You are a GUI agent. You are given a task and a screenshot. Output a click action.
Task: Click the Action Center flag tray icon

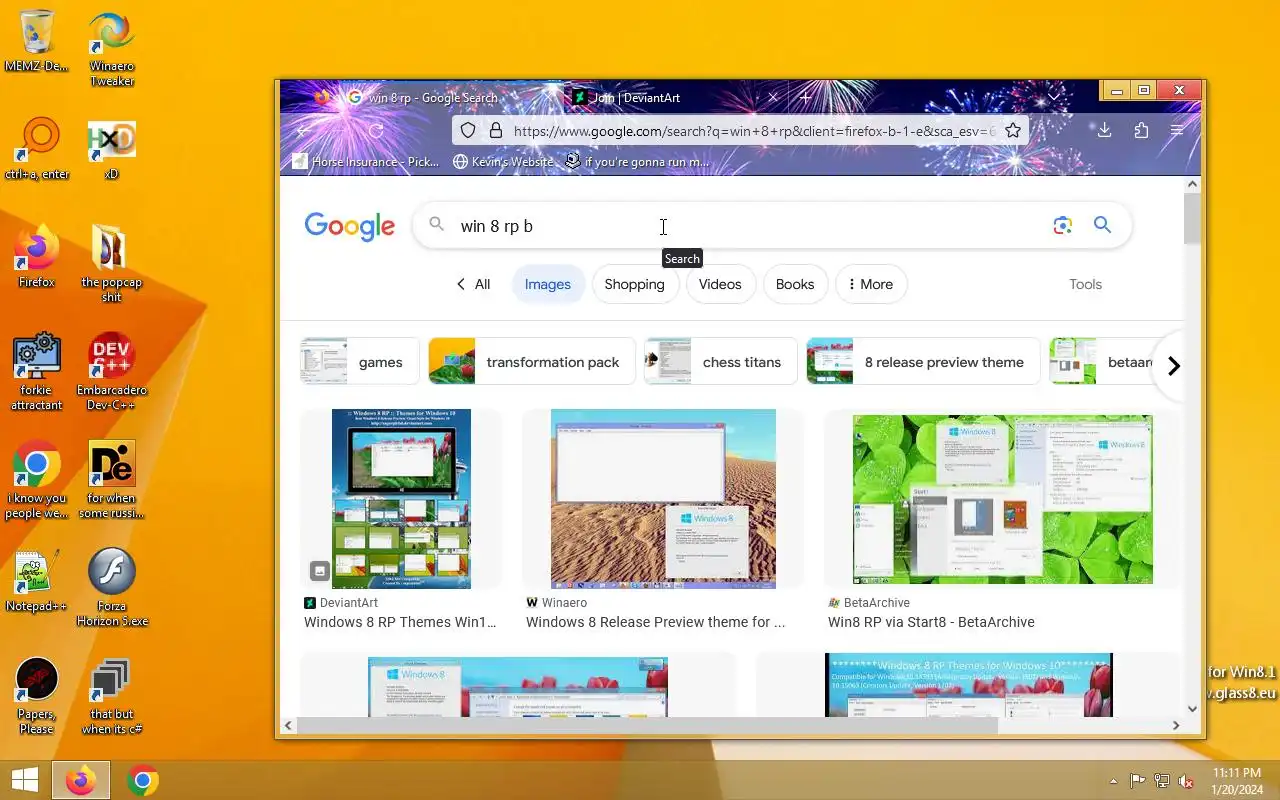1138,781
